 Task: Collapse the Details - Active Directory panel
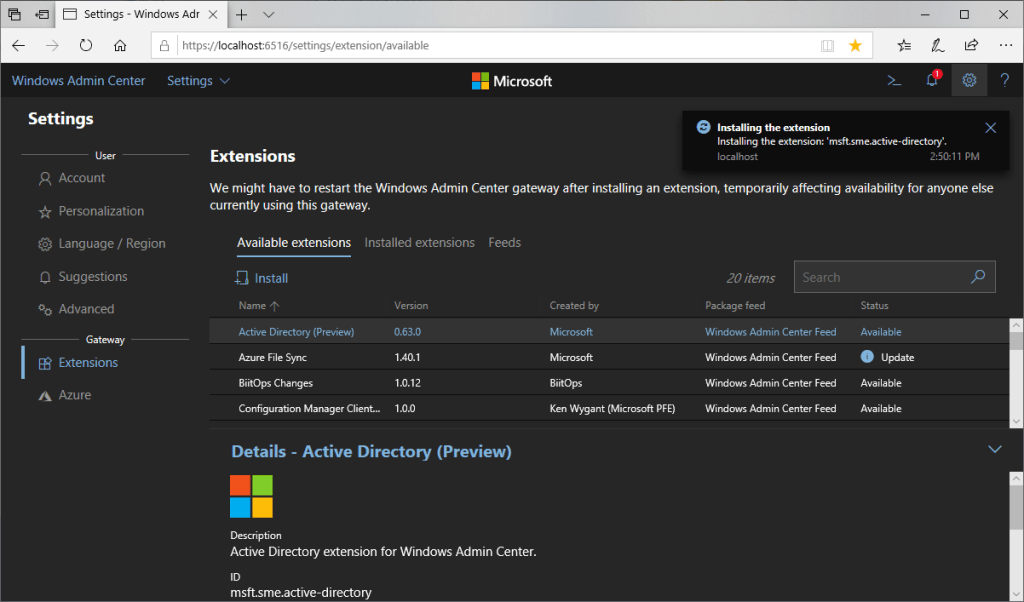pos(994,449)
